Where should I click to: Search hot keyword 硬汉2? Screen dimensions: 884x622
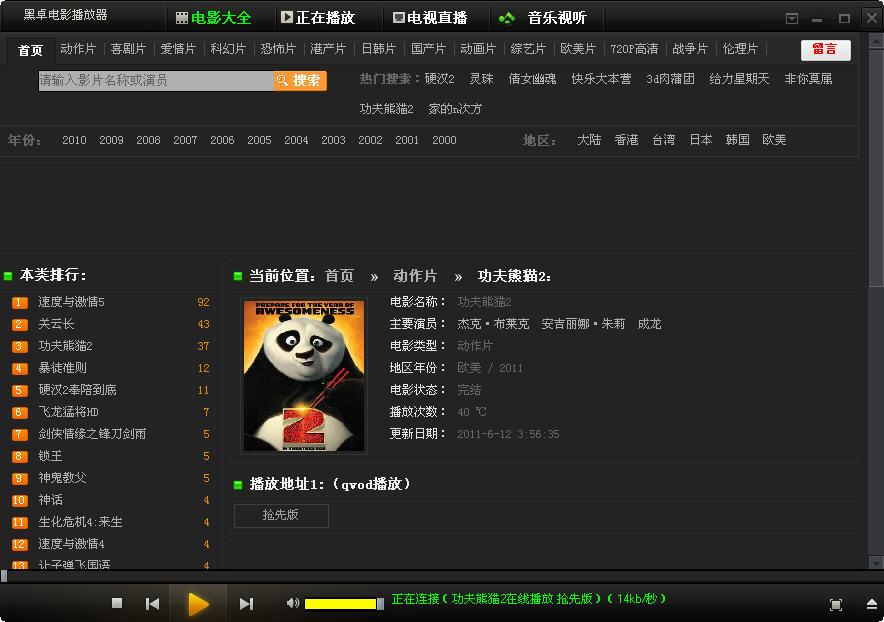point(440,79)
